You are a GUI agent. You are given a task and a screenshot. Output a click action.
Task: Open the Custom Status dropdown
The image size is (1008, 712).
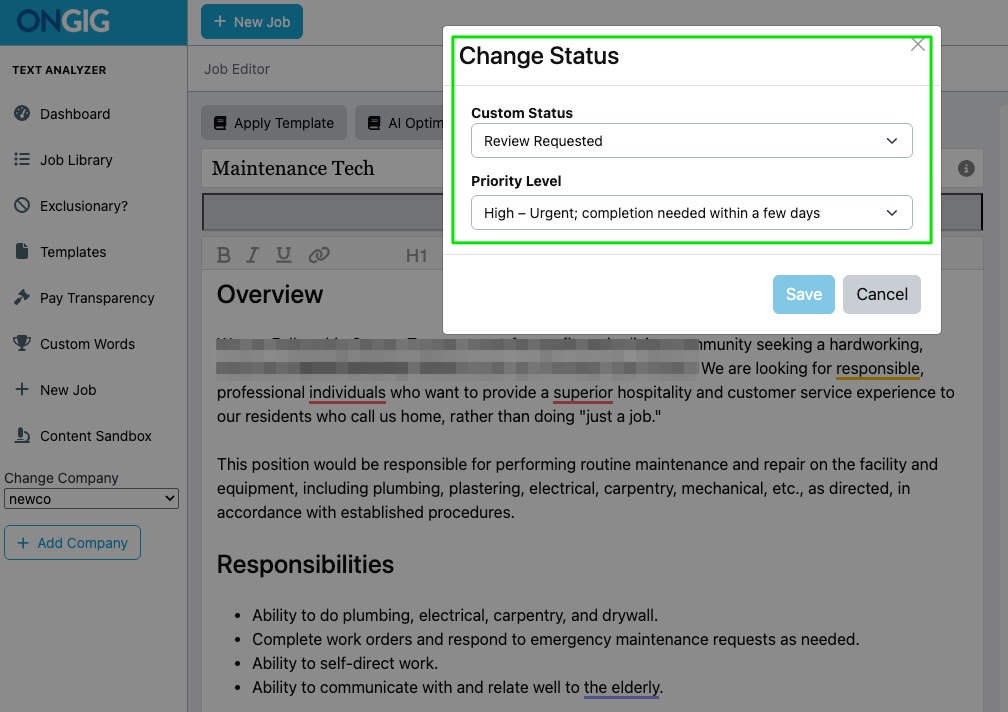point(691,141)
